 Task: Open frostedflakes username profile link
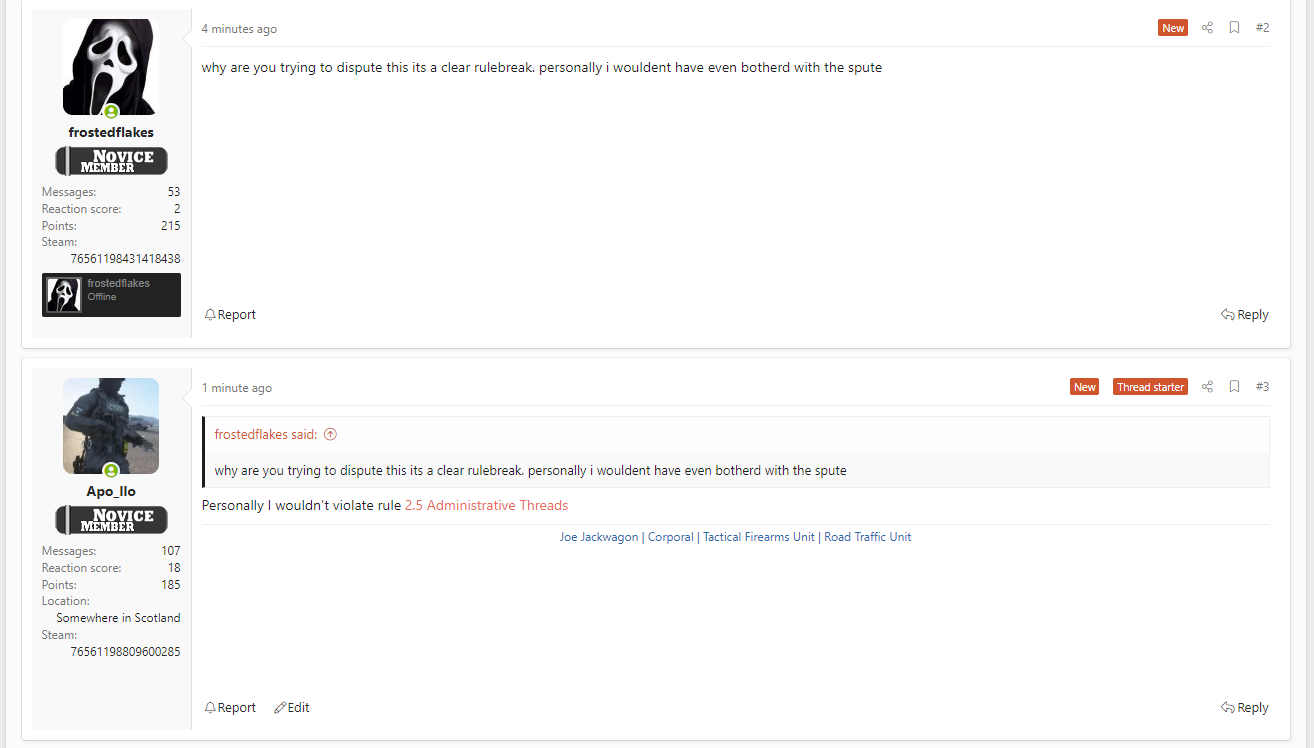tap(111, 132)
